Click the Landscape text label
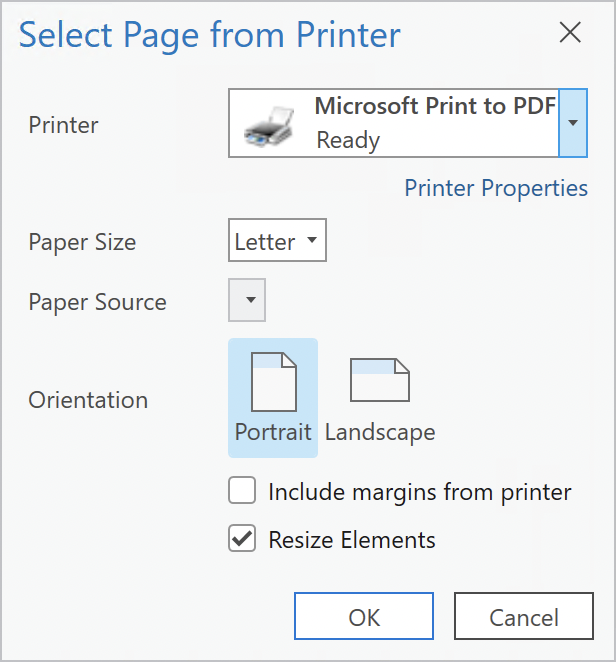The width and height of the screenshot is (616, 662). (380, 433)
